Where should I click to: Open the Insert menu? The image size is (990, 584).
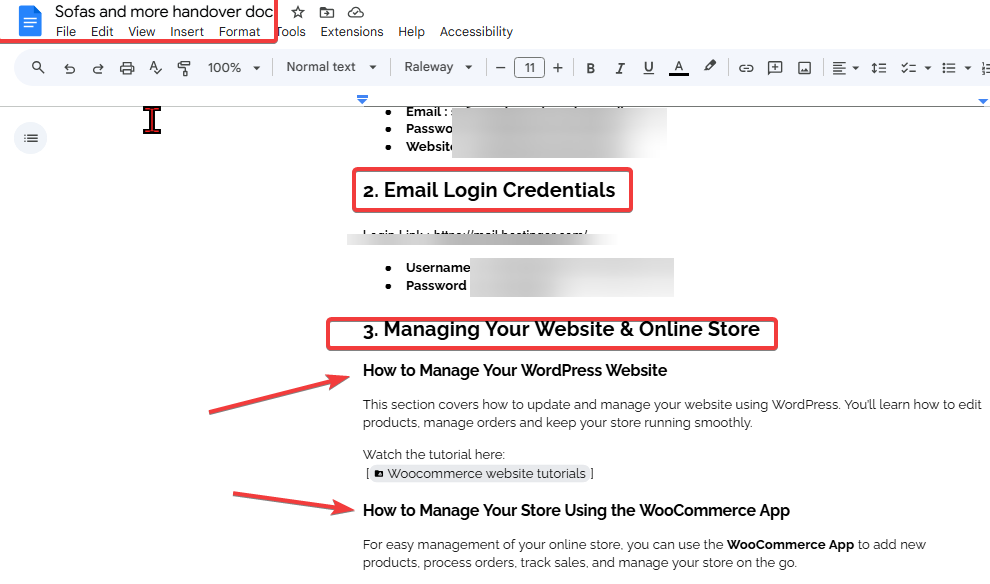click(x=186, y=32)
